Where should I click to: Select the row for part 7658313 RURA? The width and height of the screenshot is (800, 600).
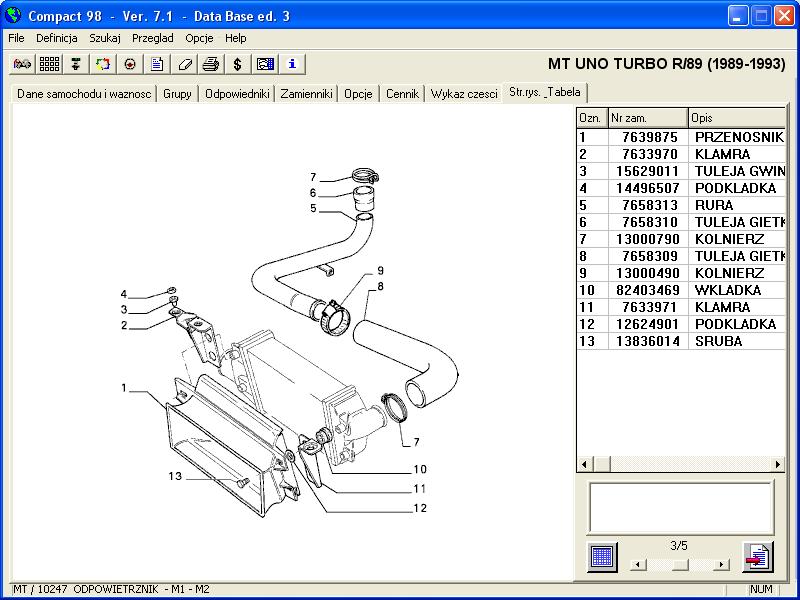coord(680,205)
